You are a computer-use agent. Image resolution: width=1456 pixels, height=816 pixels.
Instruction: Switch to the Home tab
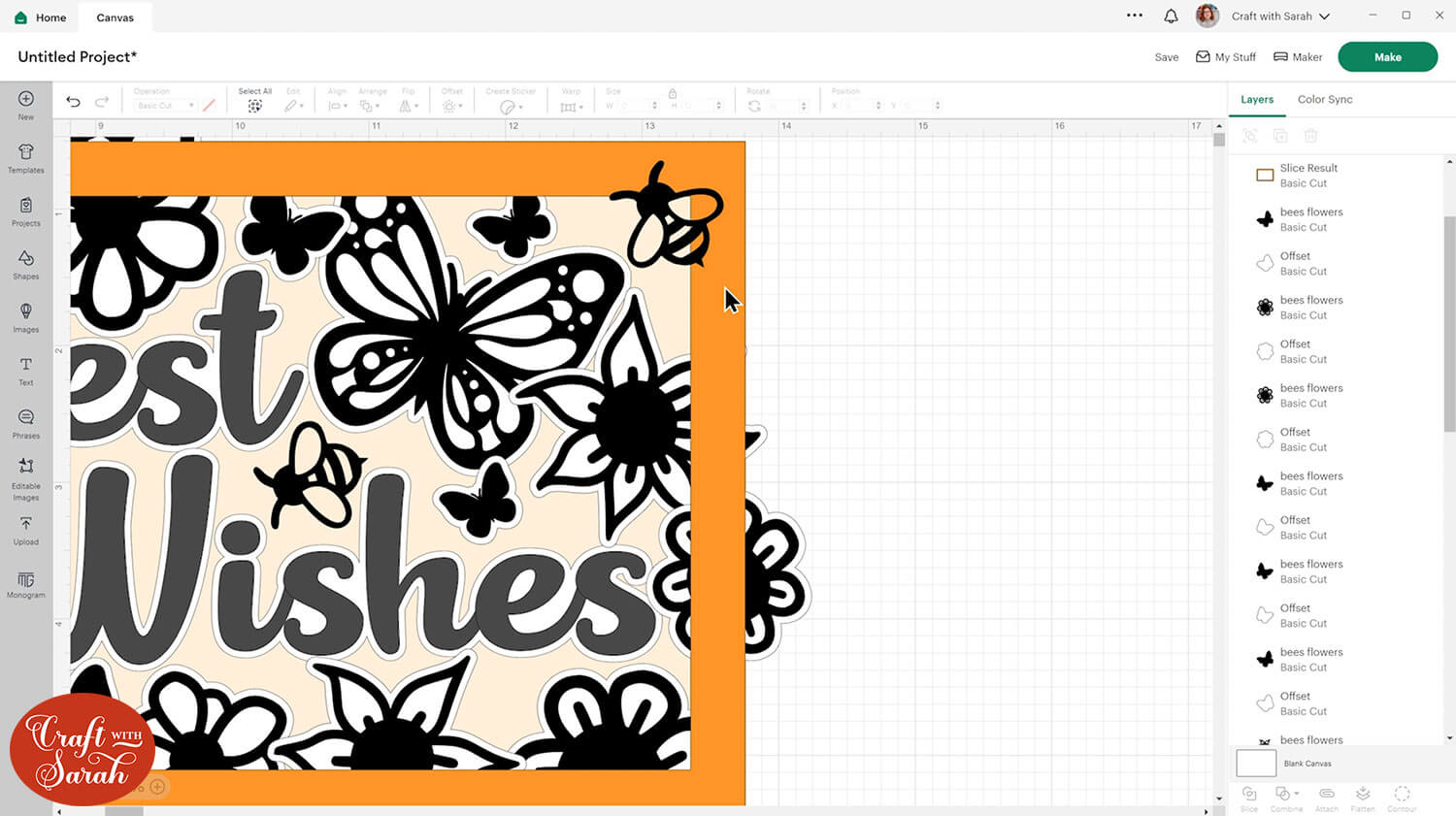tap(41, 17)
